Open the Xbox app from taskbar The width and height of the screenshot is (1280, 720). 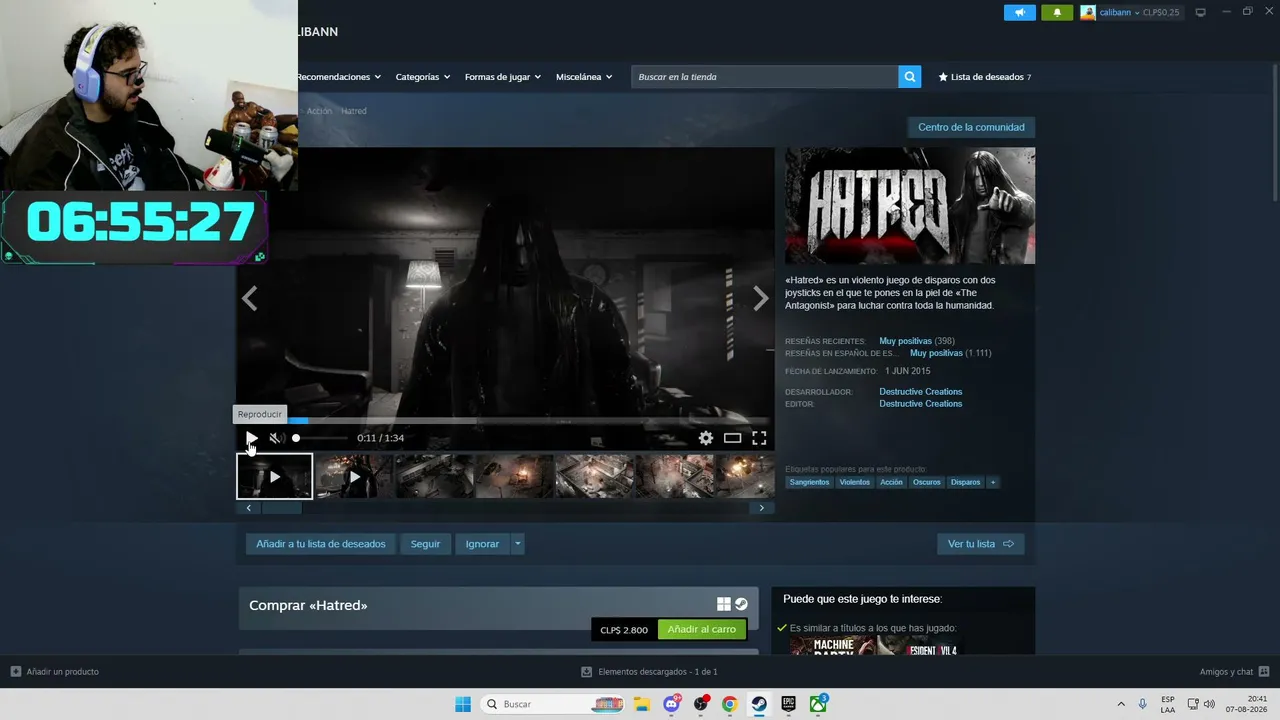[x=818, y=704]
